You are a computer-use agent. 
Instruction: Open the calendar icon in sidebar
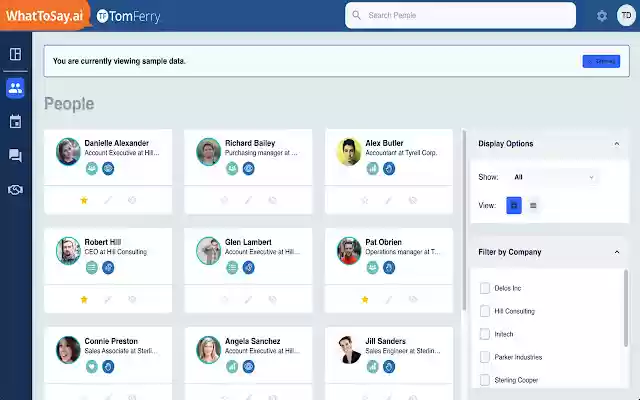click(x=16, y=122)
